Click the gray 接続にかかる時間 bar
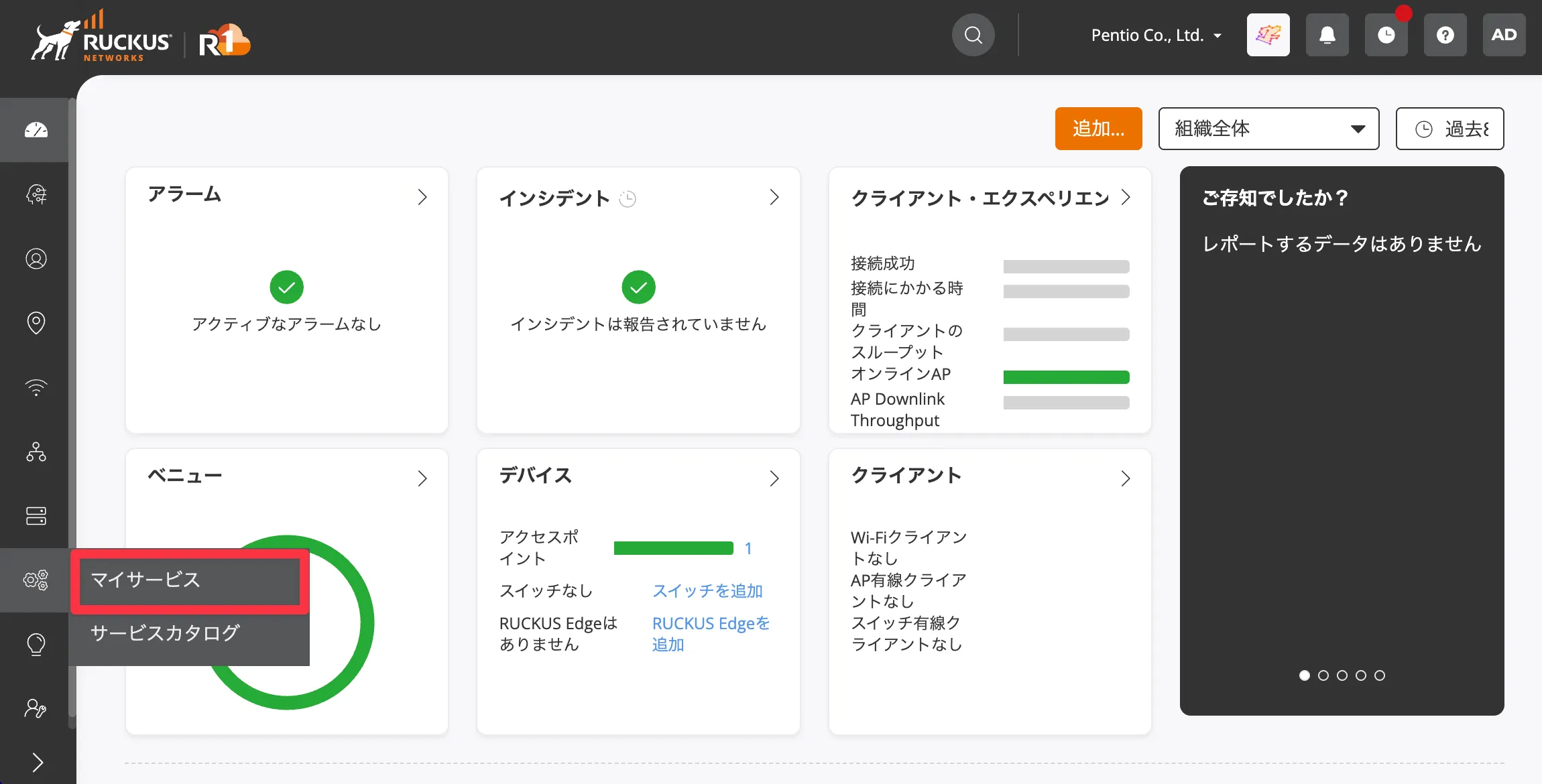 pyautogui.click(x=1066, y=291)
